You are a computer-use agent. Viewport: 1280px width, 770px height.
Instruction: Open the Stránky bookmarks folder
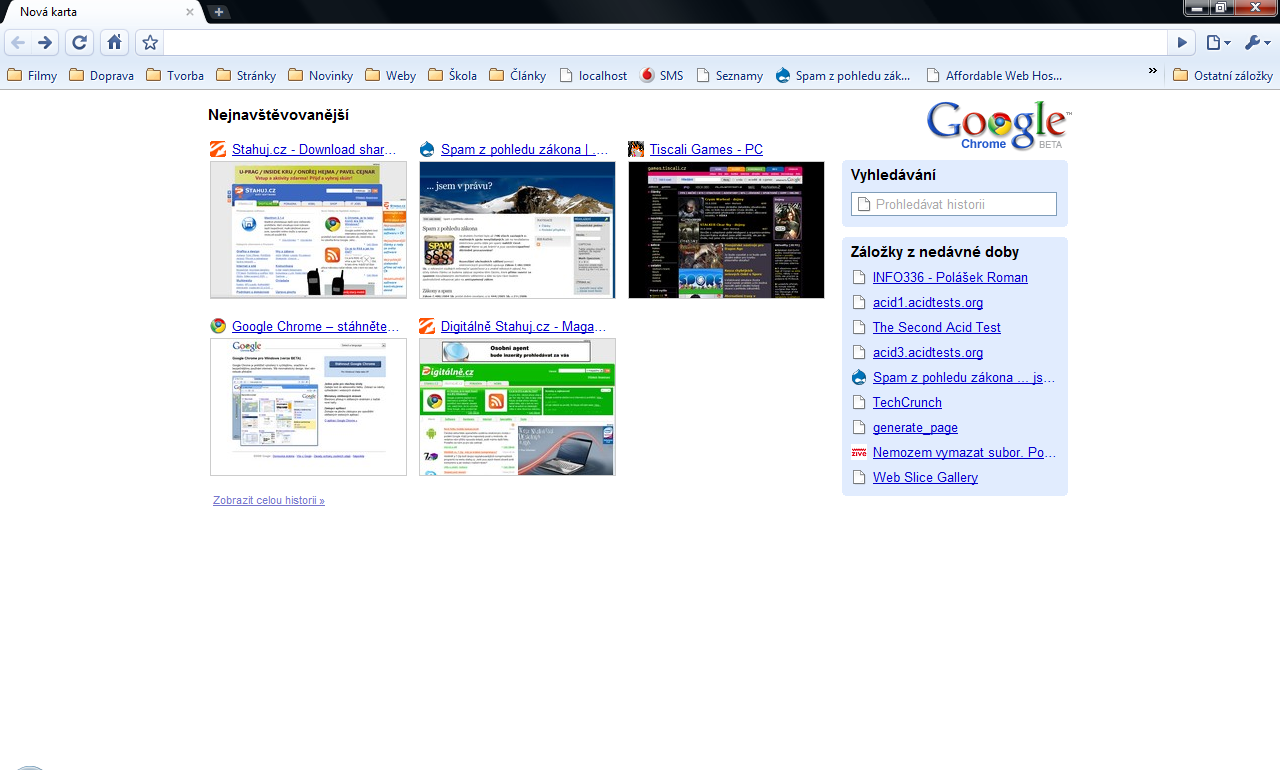246,75
